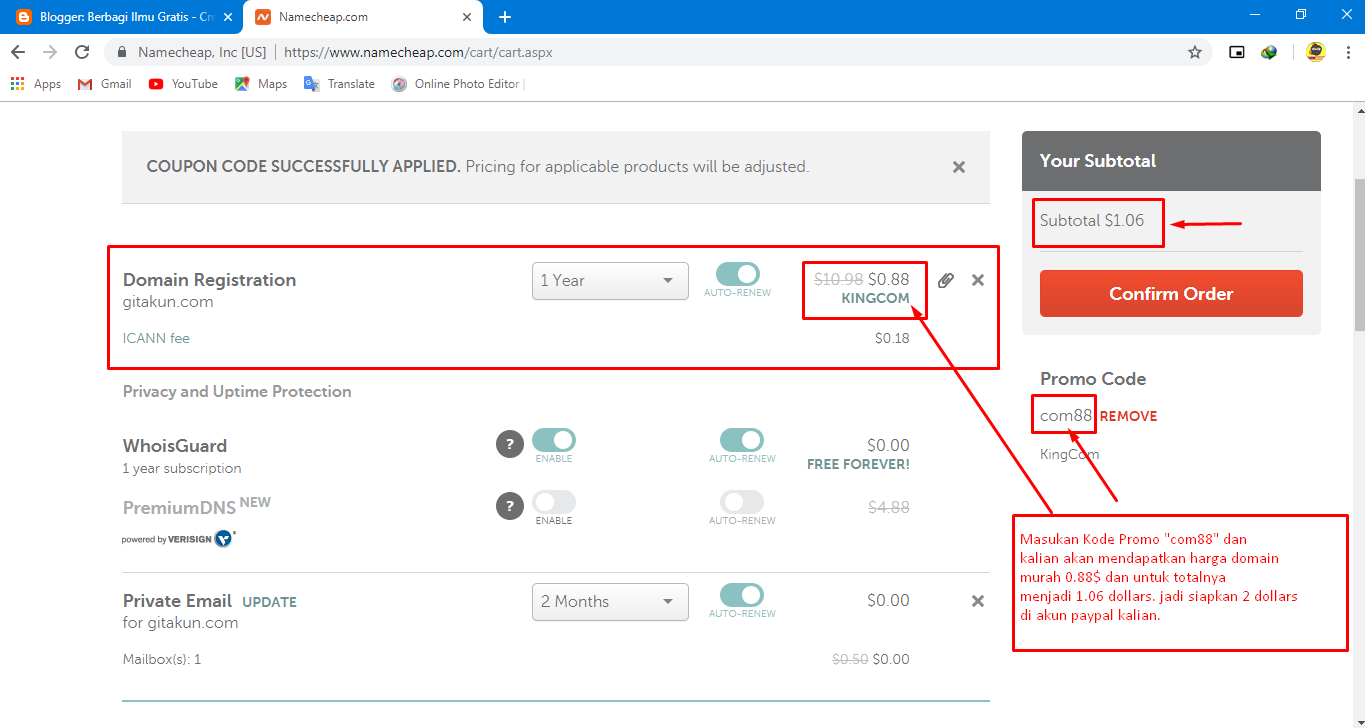Open the 2 Months duration dropdown
This screenshot has height=728, width=1365.
tap(610, 602)
